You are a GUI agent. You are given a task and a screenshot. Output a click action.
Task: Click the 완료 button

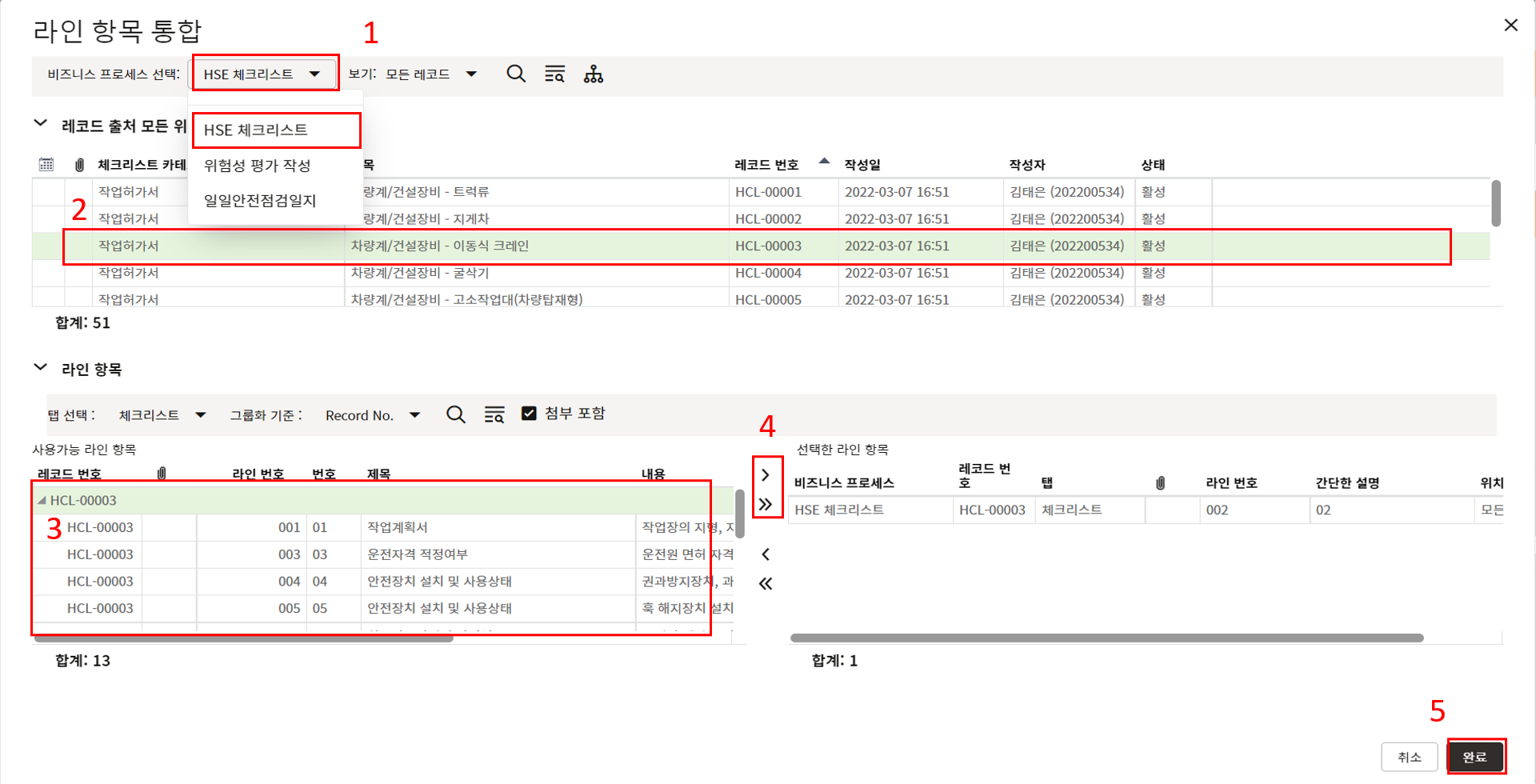coord(1474,757)
